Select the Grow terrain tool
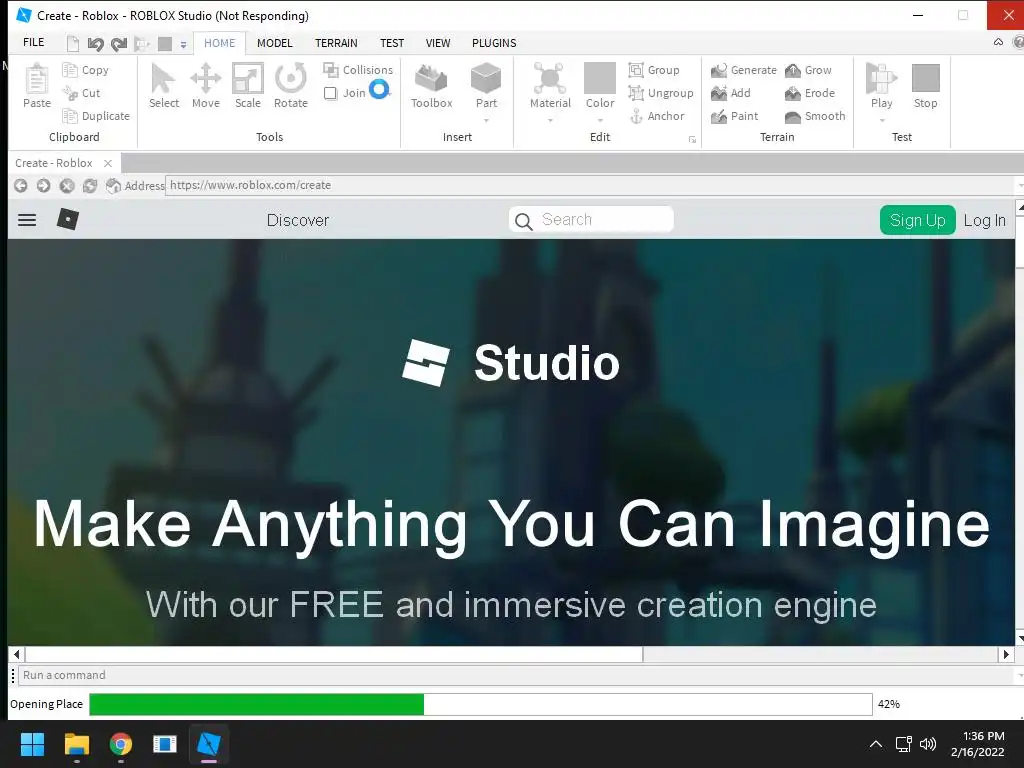 pyautogui.click(x=808, y=70)
